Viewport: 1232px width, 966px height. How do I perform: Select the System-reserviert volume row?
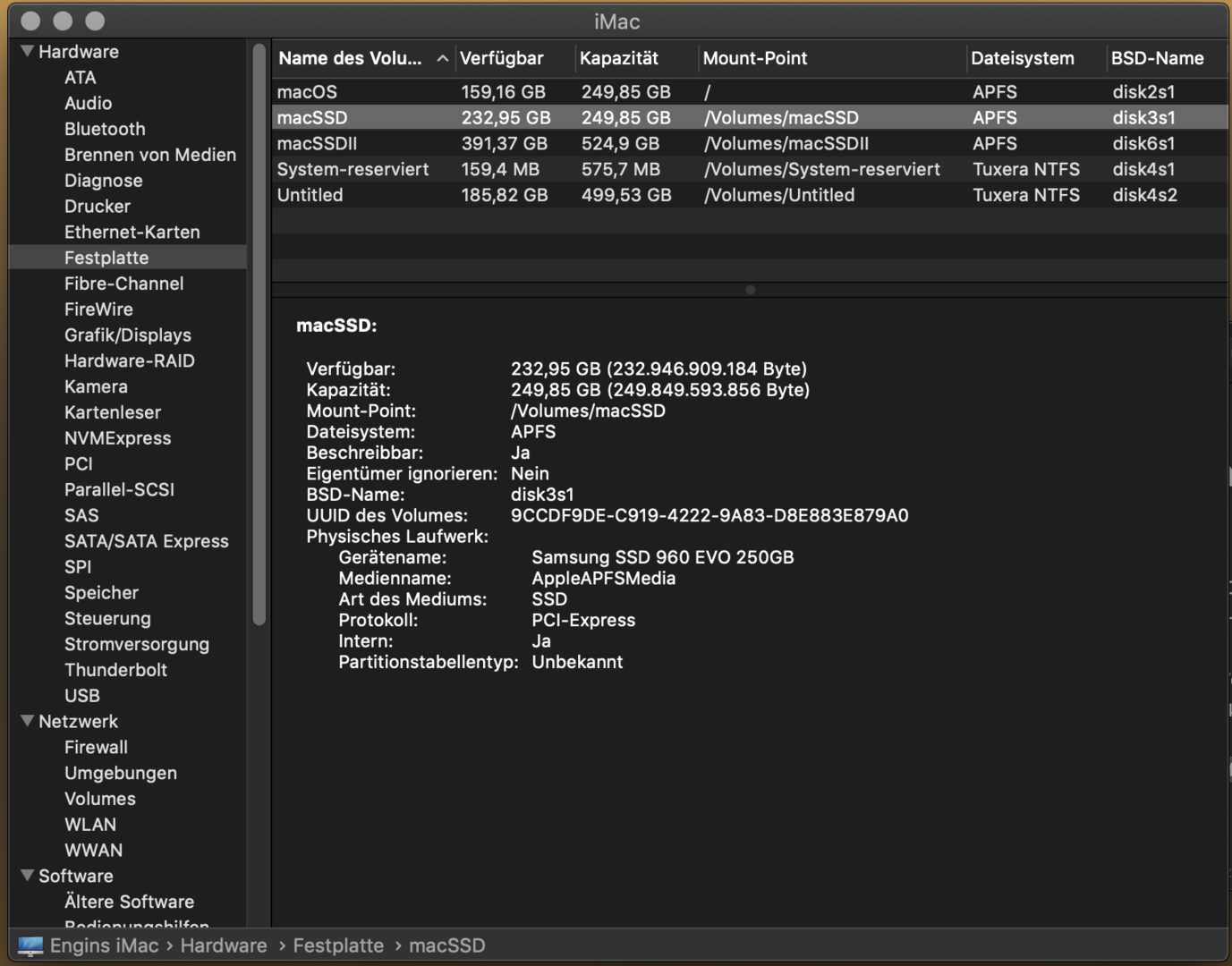tap(353, 169)
